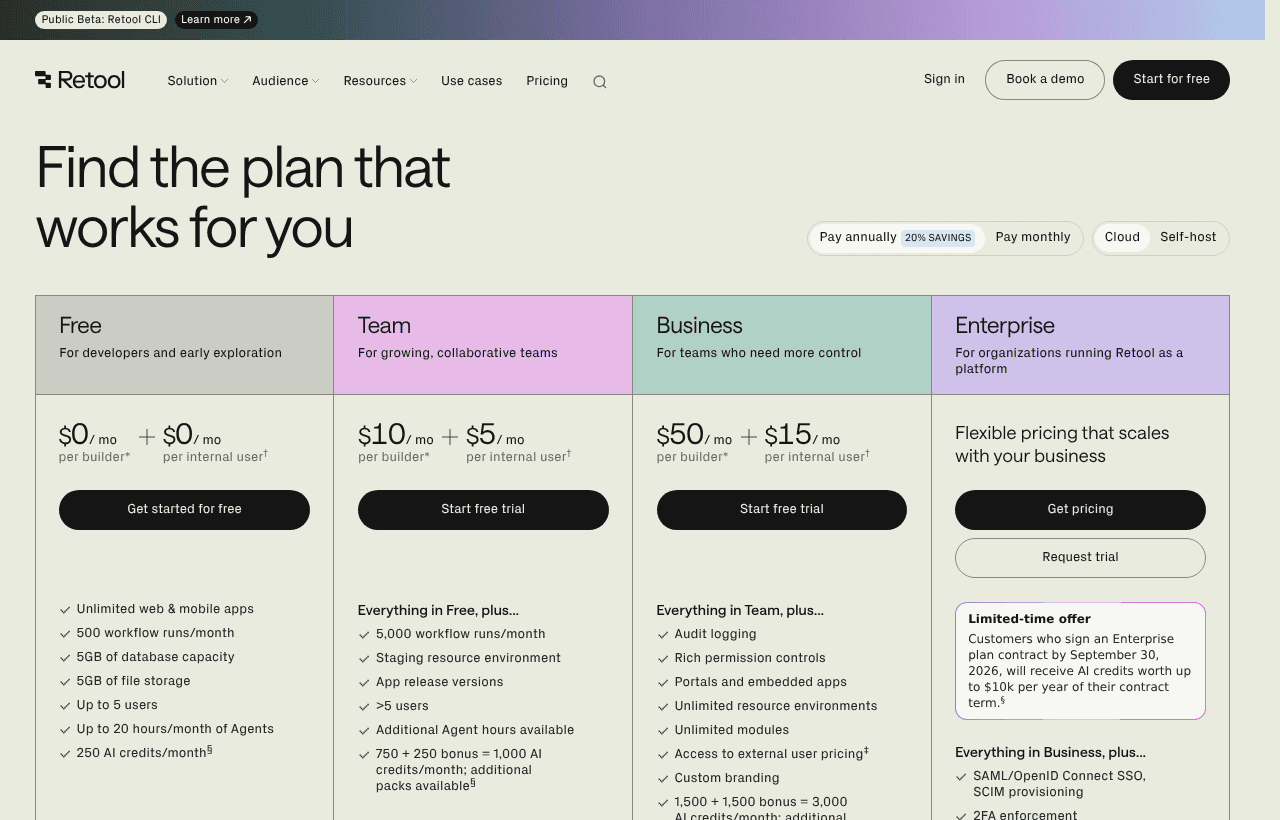Click the Find the plan headline
Viewport: 1280px width, 820px height.
click(243, 198)
